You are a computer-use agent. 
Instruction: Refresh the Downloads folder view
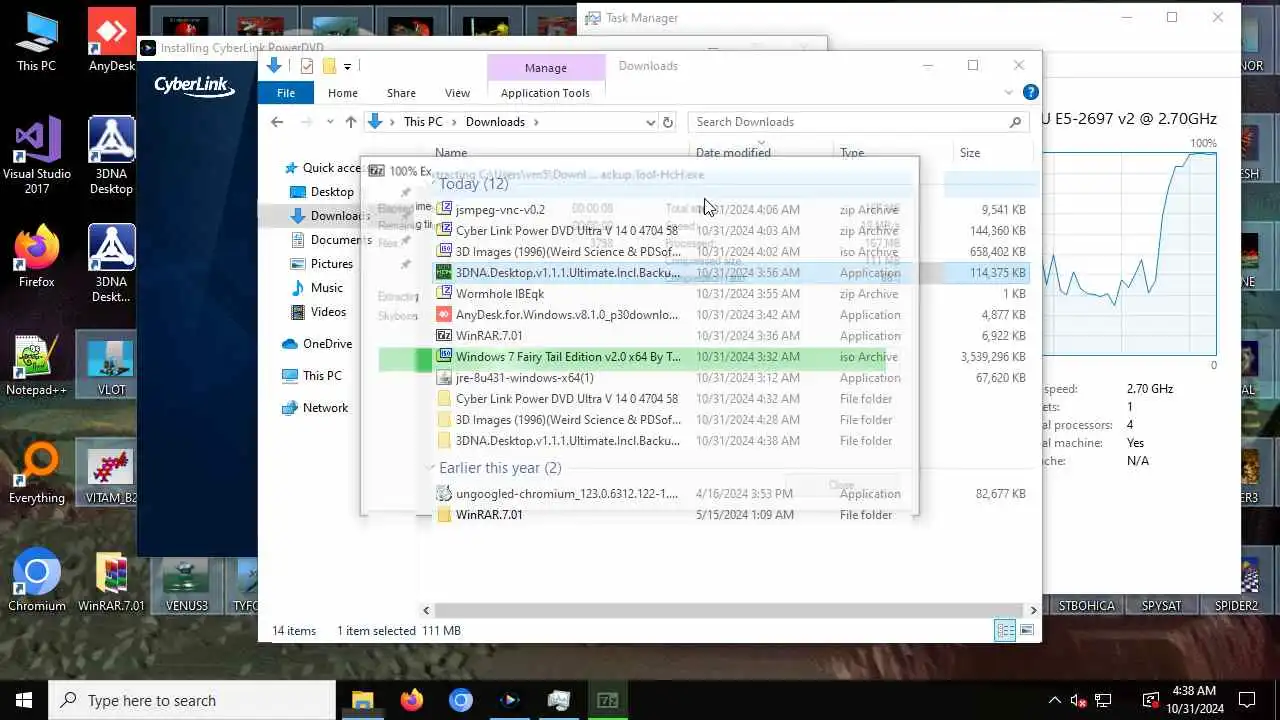pyautogui.click(x=668, y=122)
